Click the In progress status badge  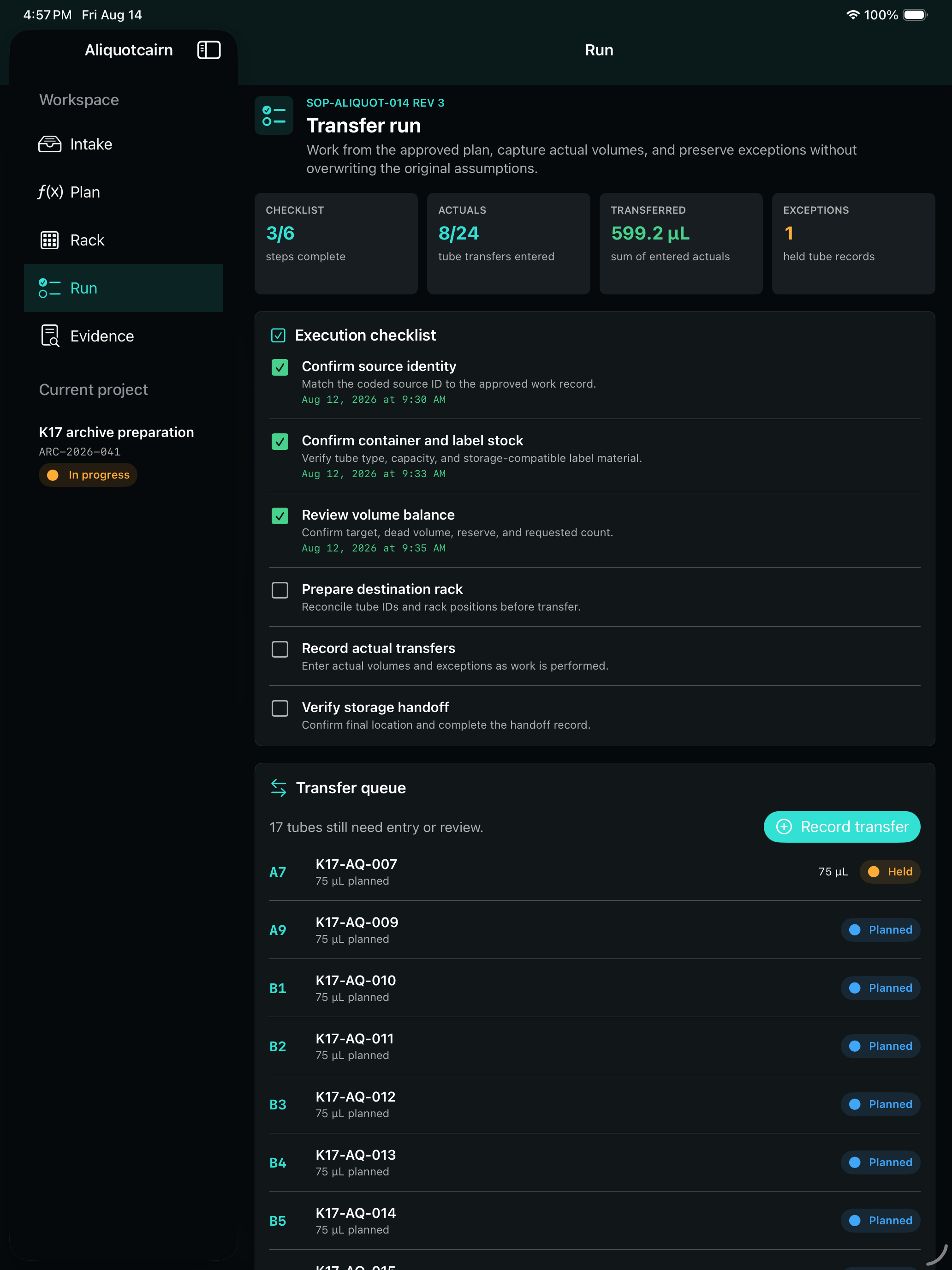tap(88, 475)
